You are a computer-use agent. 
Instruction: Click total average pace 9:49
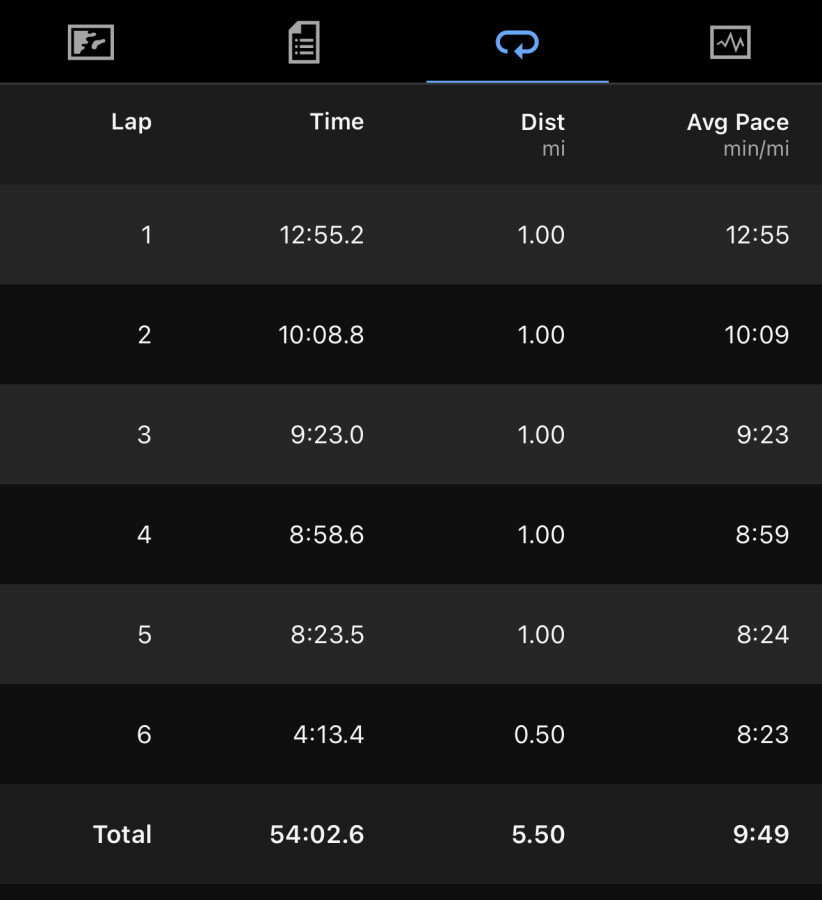click(x=761, y=834)
